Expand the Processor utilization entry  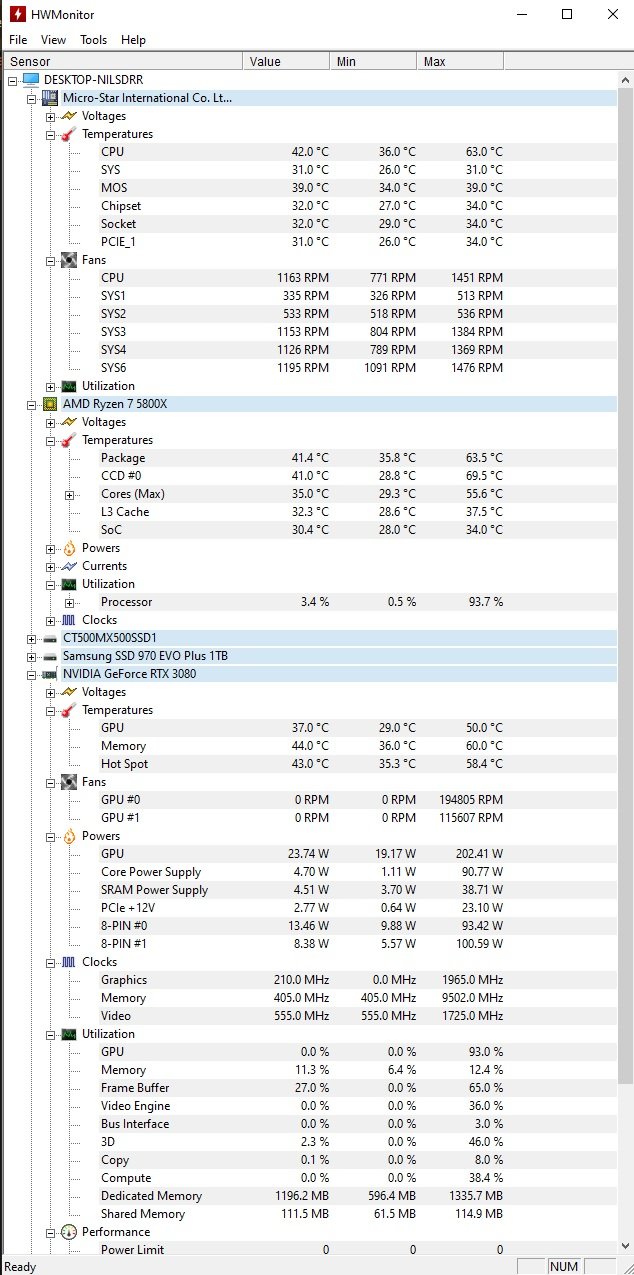coord(69,602)
